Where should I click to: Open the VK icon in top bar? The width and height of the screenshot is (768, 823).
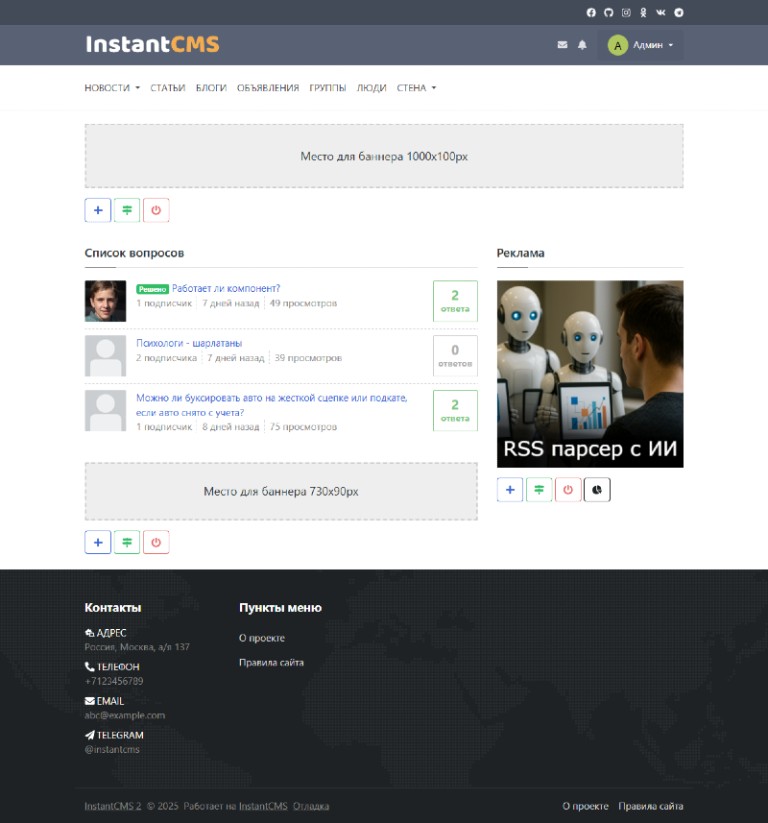[x=661, y=13]
